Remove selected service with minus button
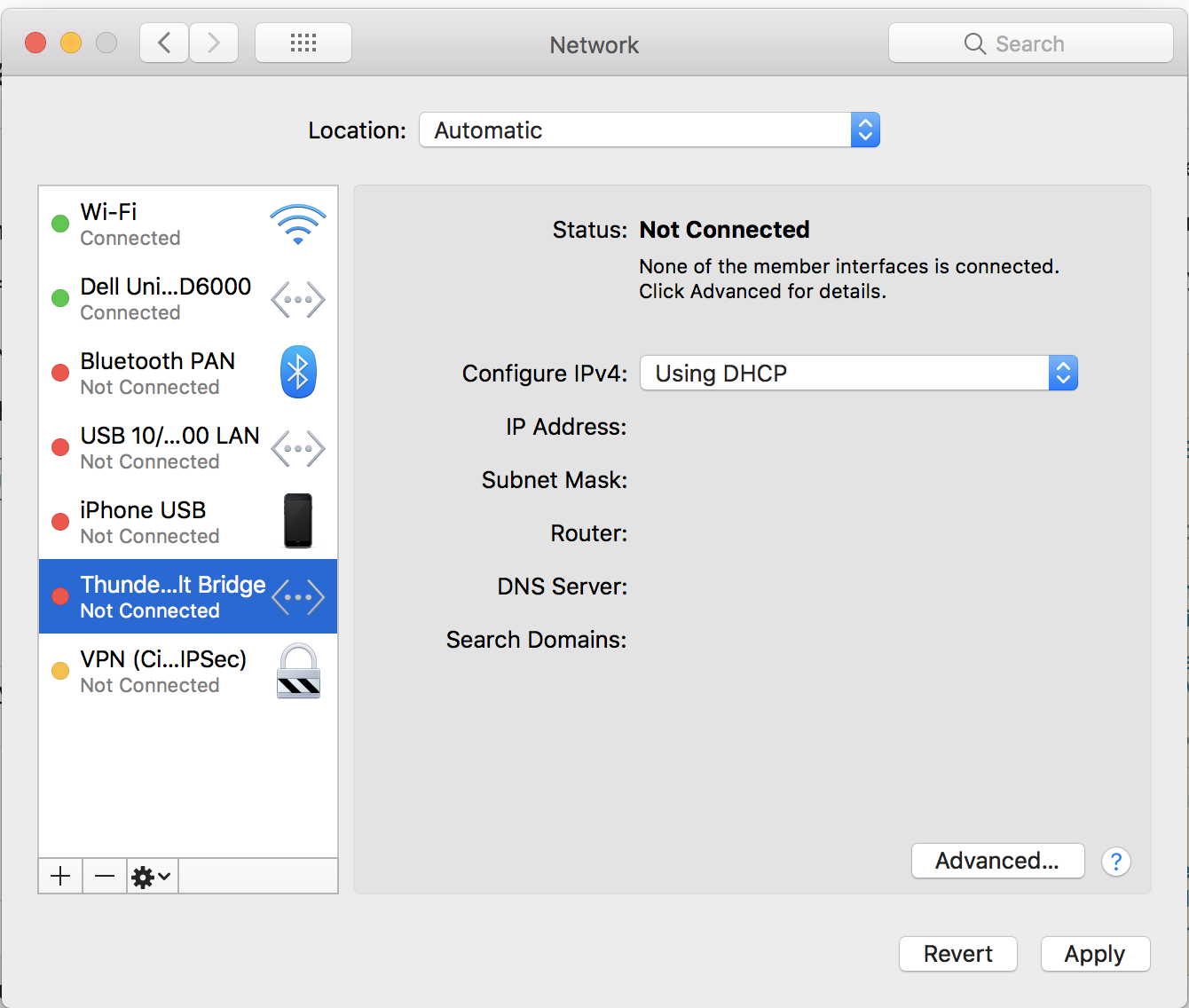 pos(105,877)
